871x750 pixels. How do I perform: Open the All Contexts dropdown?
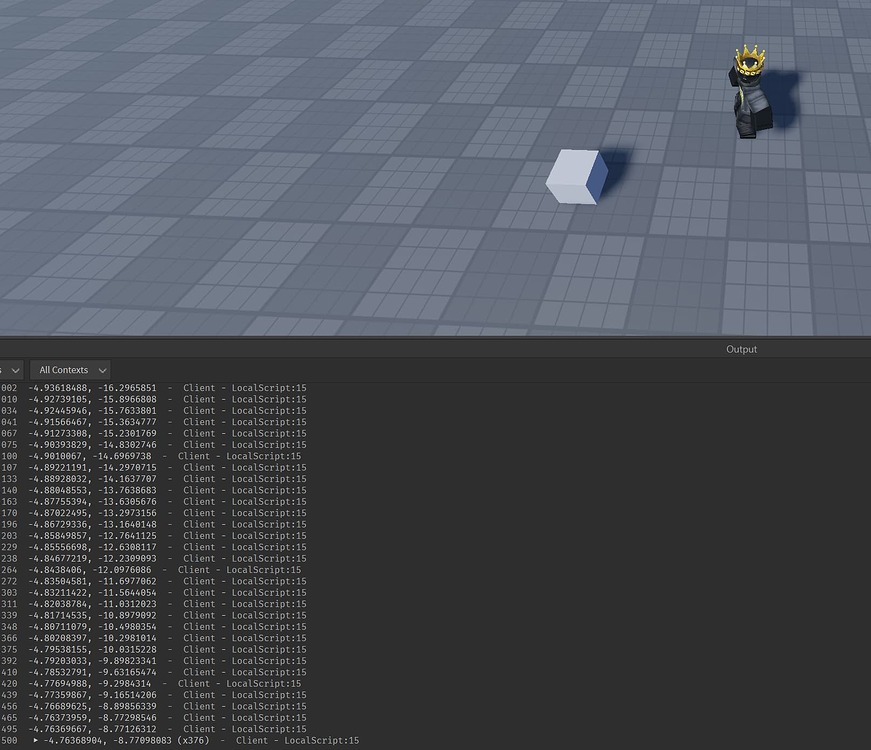click(x=70, y=369)
